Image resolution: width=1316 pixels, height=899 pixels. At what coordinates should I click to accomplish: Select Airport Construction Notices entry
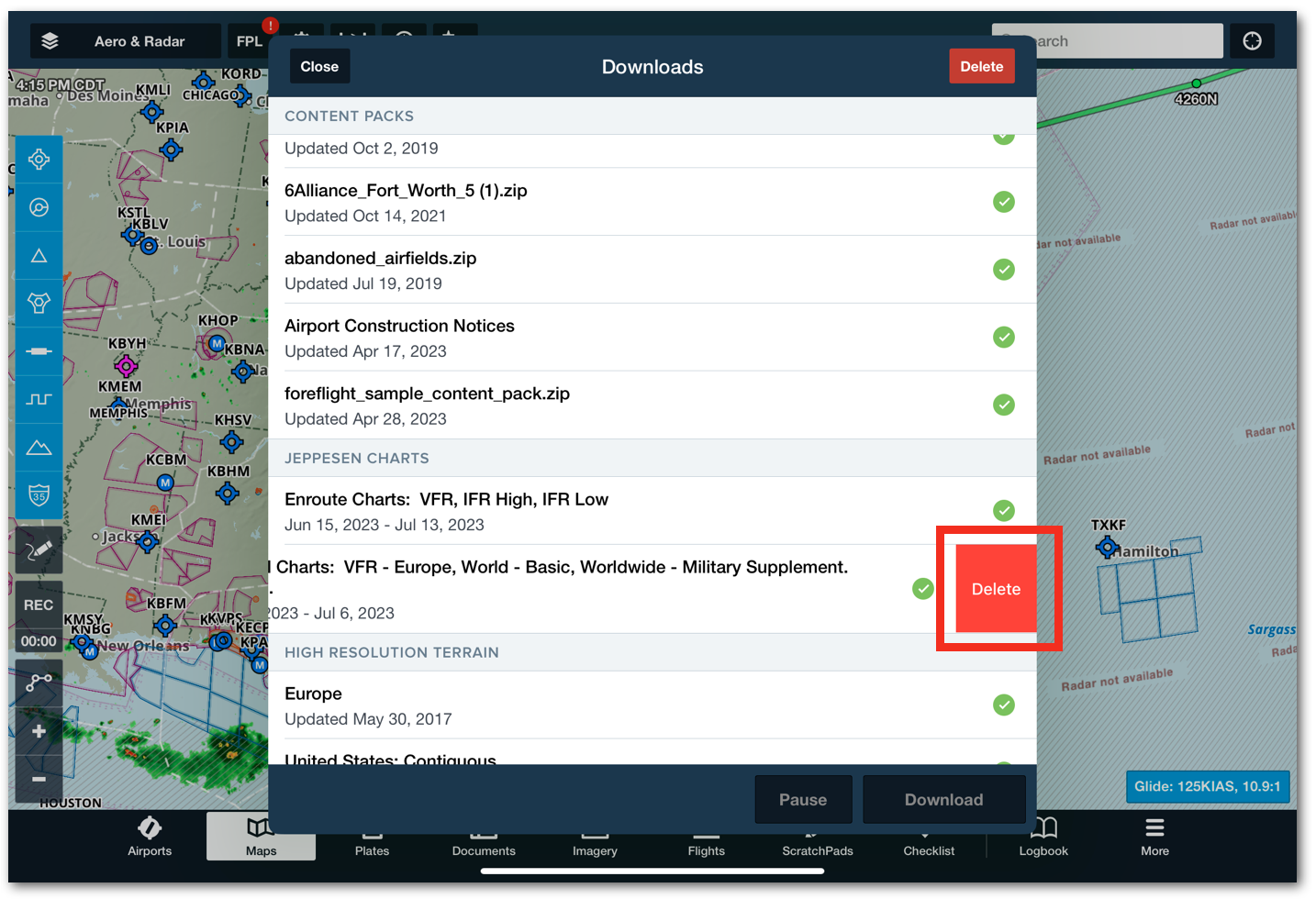point(652,338)
